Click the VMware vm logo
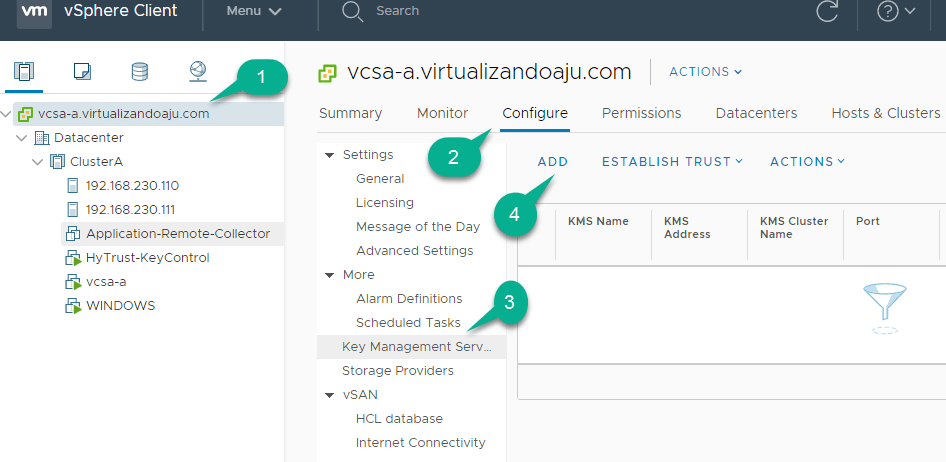Screen dimensions: 946x462 (34, 12)
